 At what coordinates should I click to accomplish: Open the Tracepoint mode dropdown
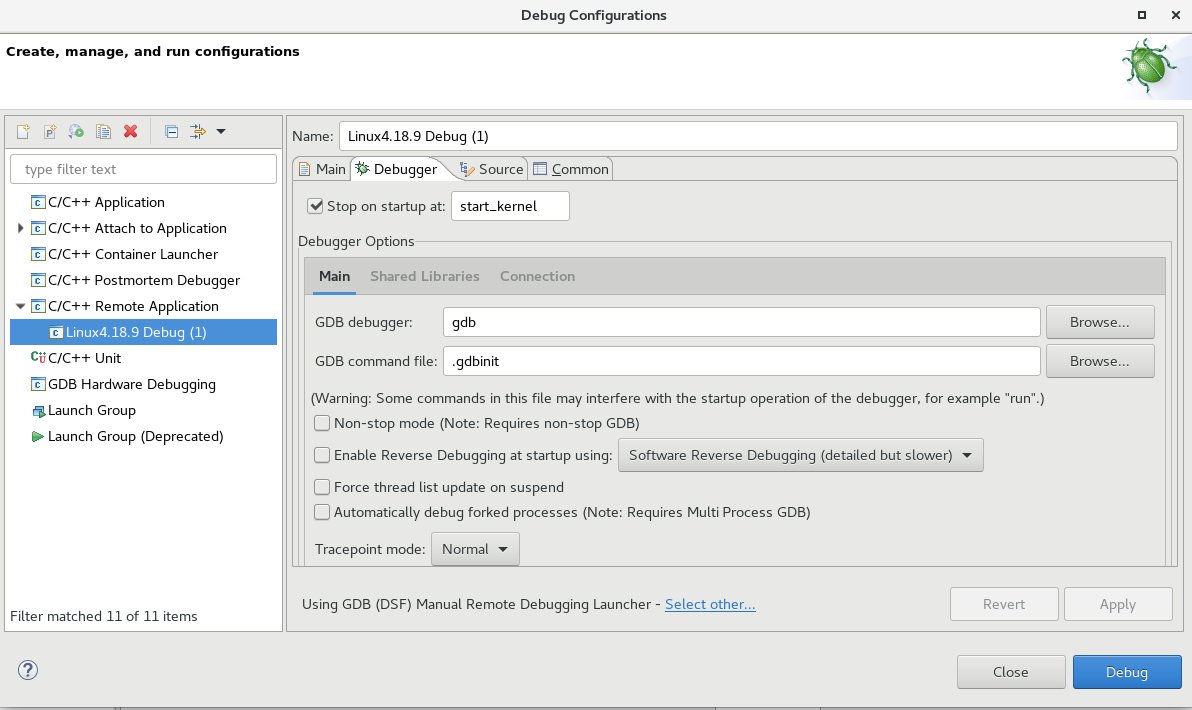[475, 548]
